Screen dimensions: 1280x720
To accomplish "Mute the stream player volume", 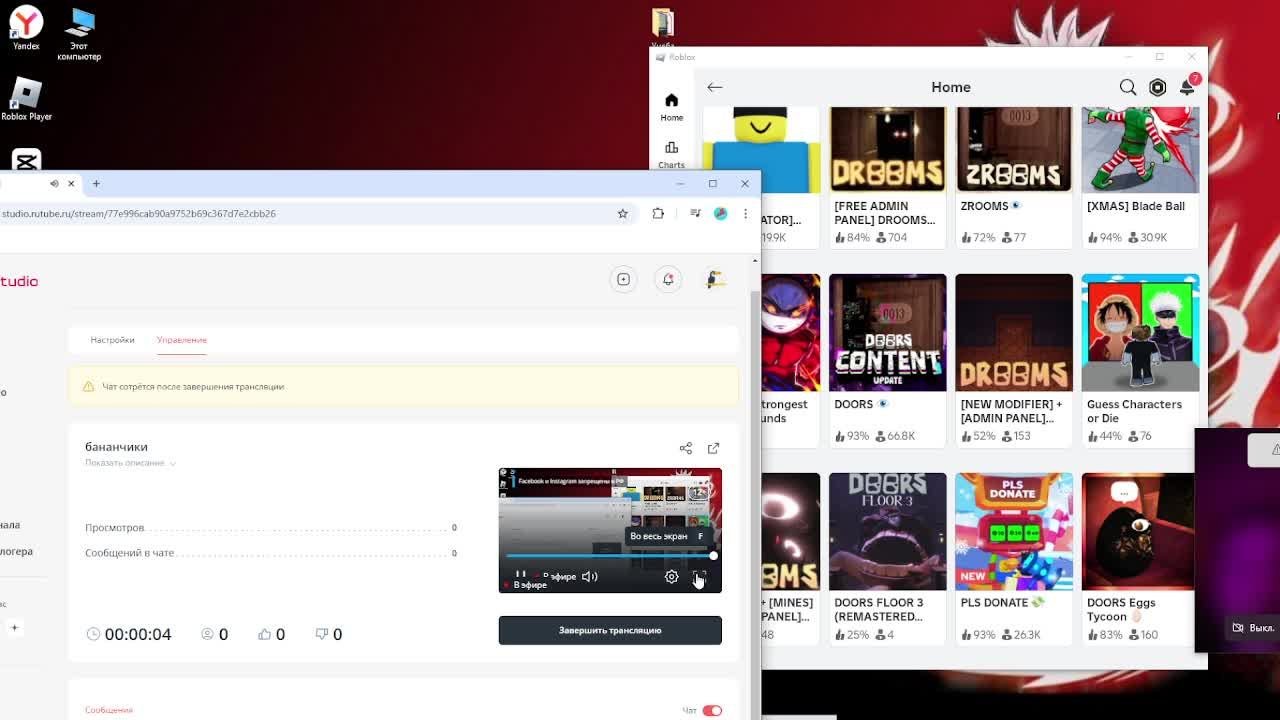I will (590, 577).
